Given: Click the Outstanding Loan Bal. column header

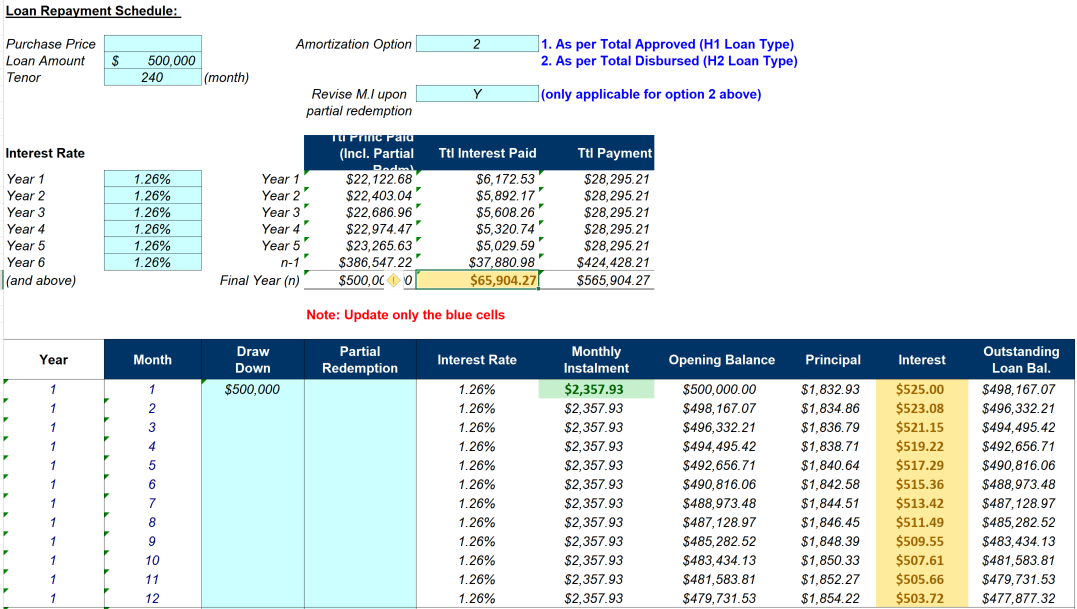Looking at the screenshot, I should point(1021,360).
